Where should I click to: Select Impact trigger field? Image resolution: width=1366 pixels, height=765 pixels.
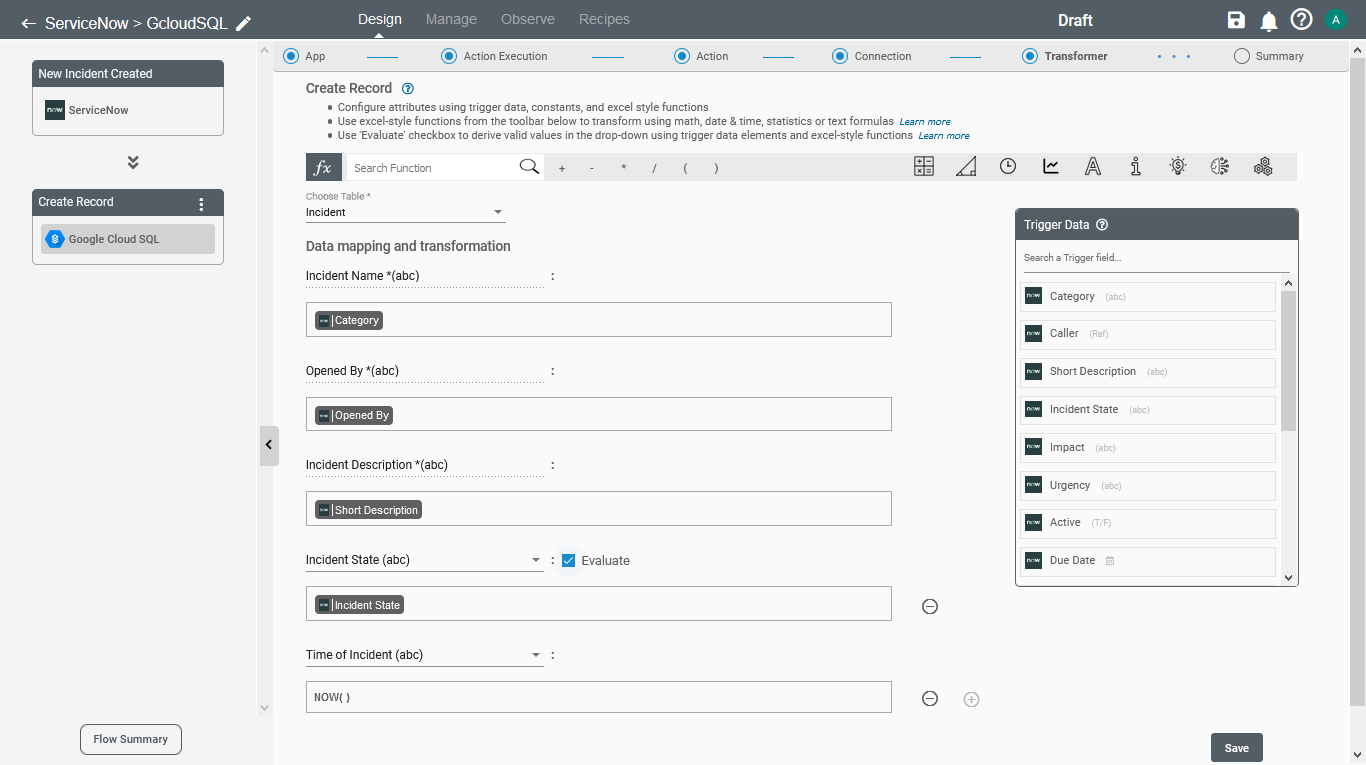[1148, 448]
